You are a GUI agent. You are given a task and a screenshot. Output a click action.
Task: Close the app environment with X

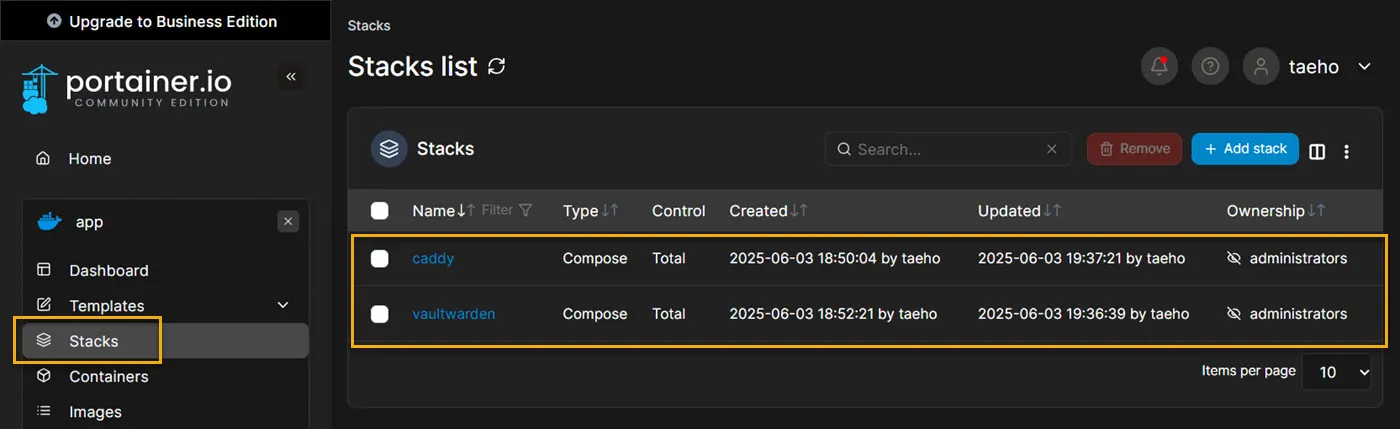pyautogui.click(x=288, y=222)
